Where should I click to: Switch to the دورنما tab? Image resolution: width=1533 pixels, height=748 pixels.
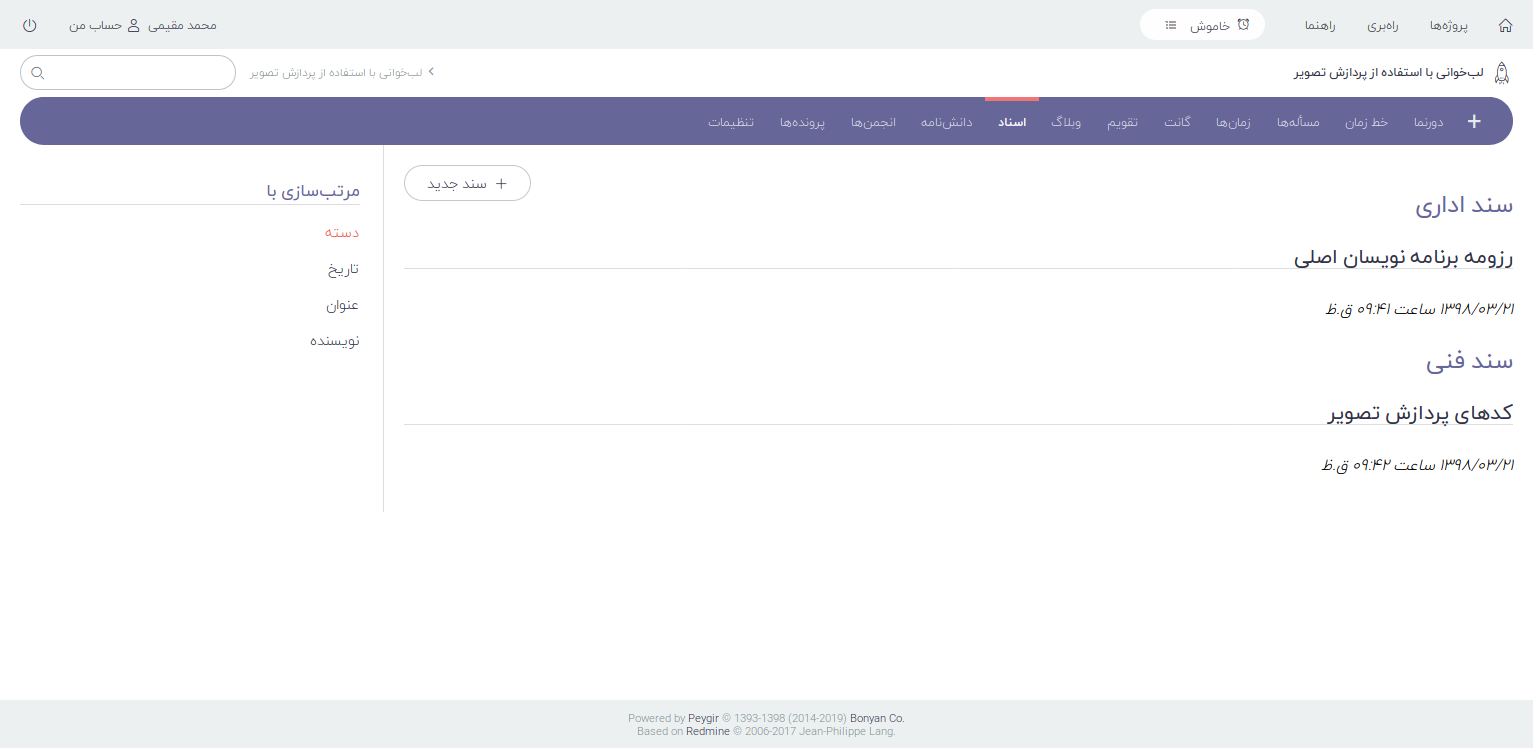(1428, 122)
